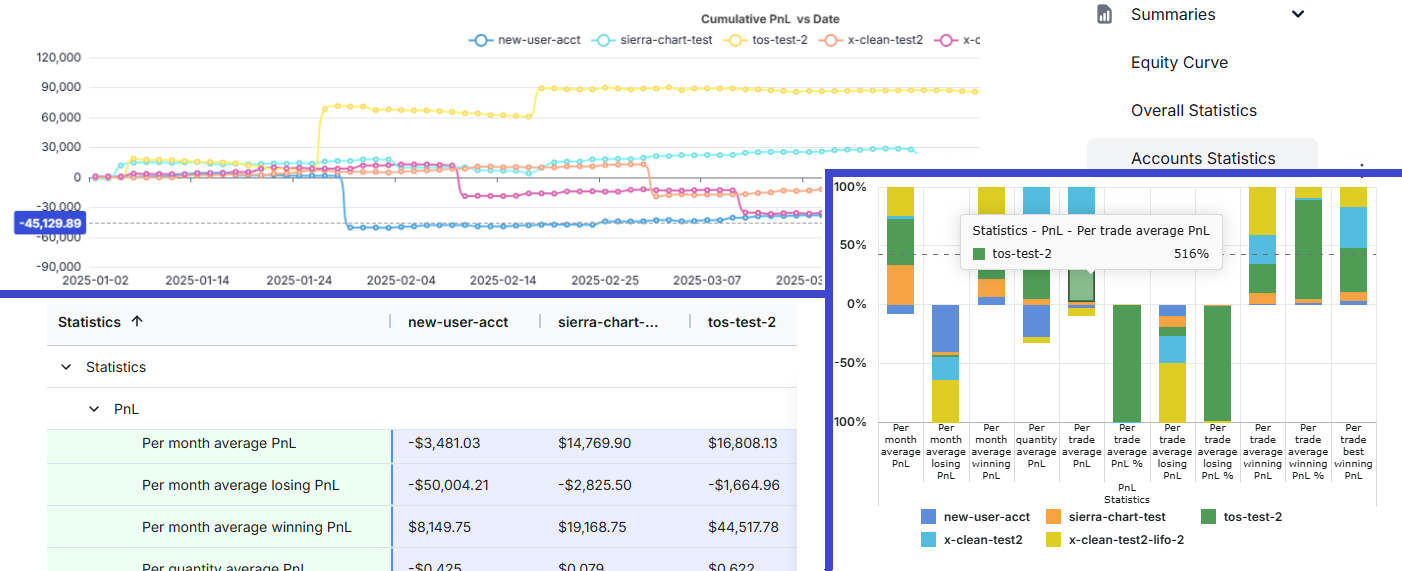Toggle new-user-acct series in bar chart legend

(930, 517)
